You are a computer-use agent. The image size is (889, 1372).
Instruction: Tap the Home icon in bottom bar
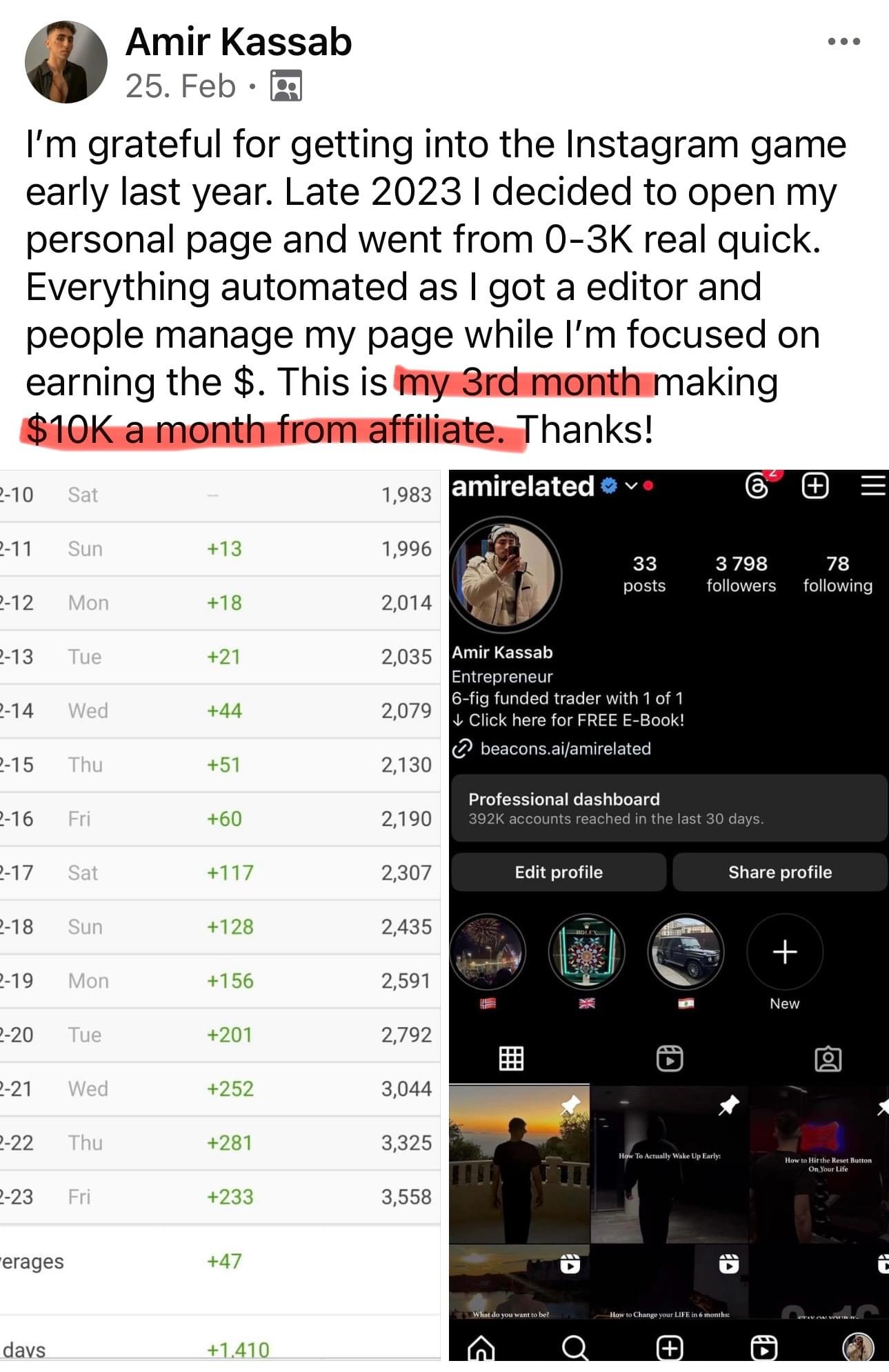coord(481,1347)
